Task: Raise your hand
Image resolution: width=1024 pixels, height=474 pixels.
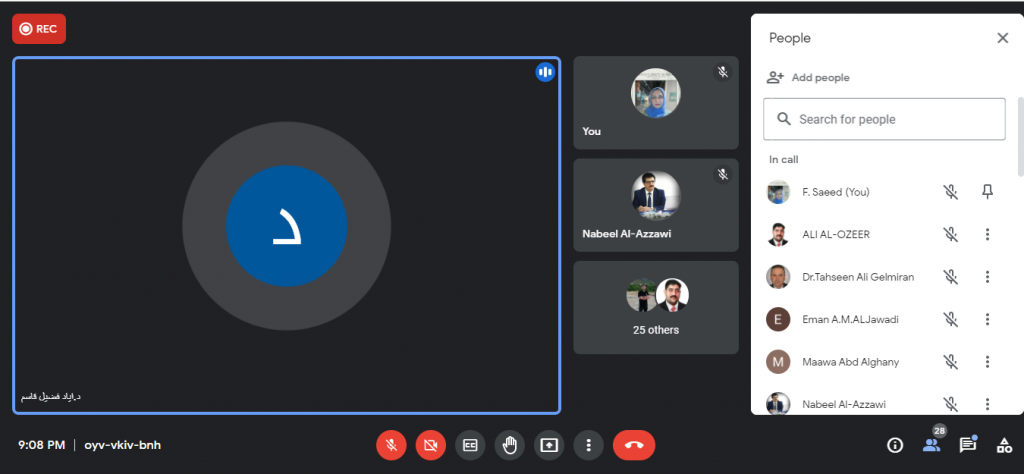Action: pyautogui.click(x=509, y=445)
